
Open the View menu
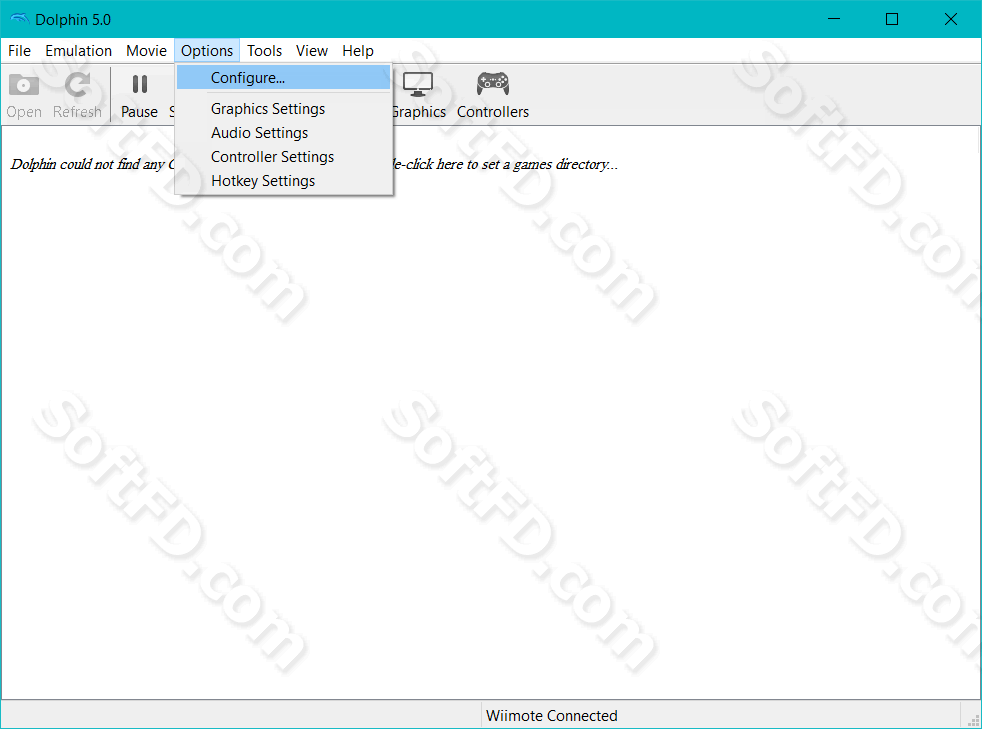312,51
